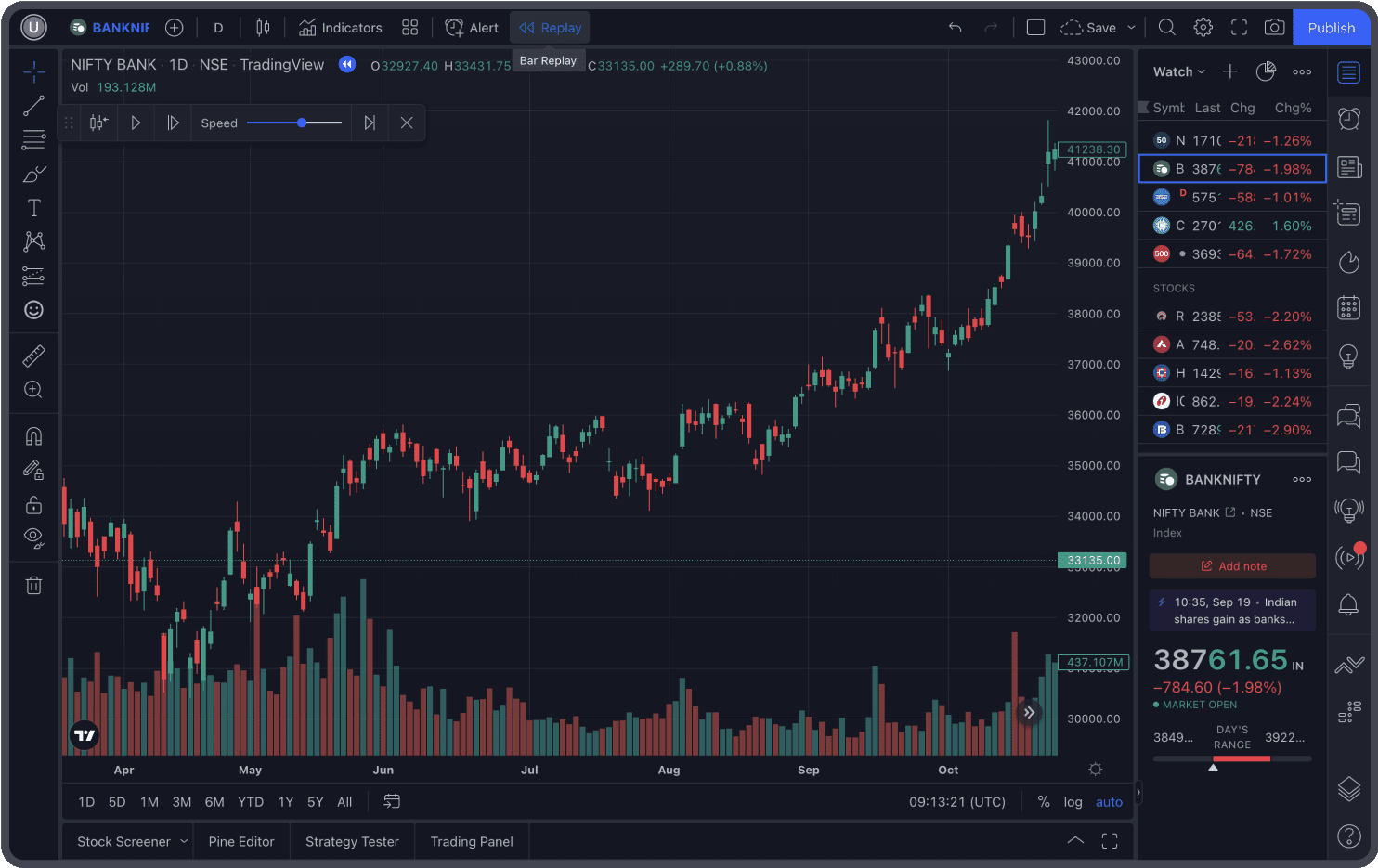Click the zoom in tool
The width and height of the screenshot is (1378, 868).
click(33, 390)
